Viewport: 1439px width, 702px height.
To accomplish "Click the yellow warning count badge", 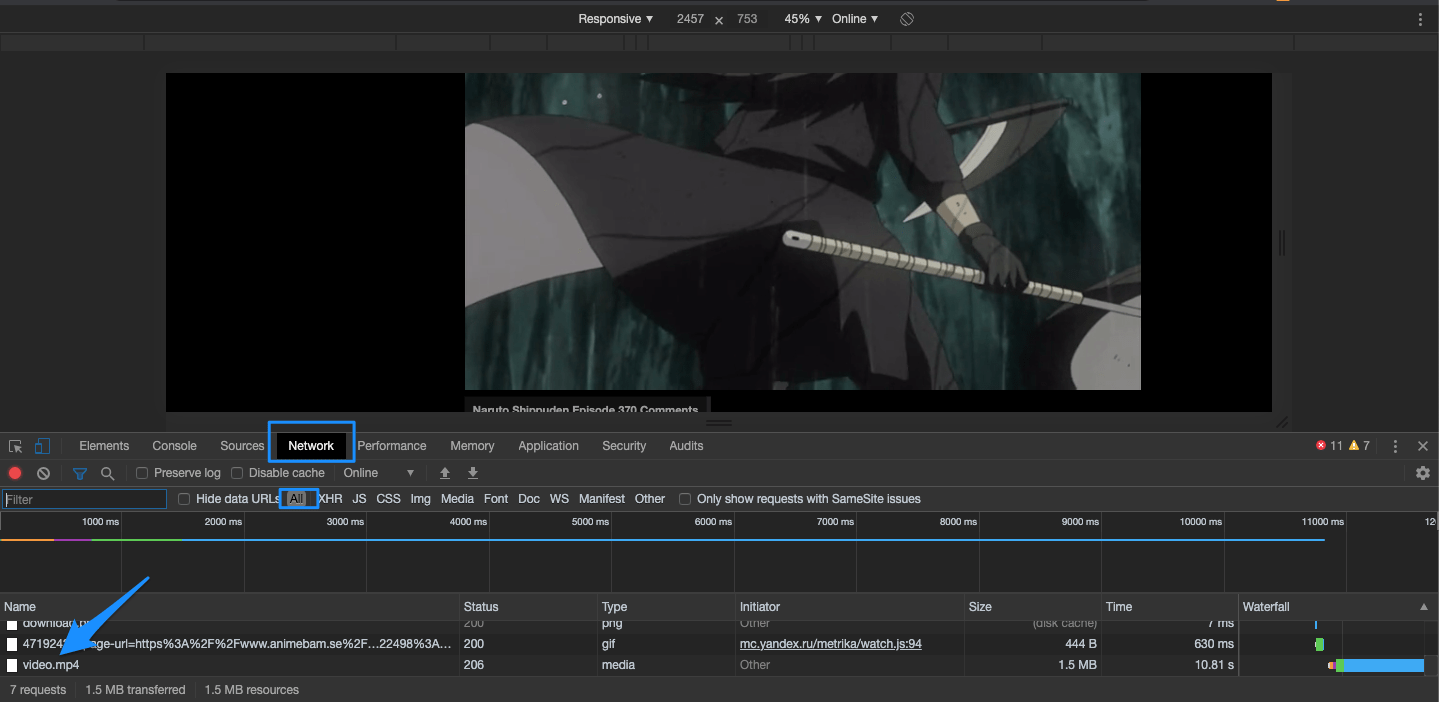I will tap(1359, 446).
